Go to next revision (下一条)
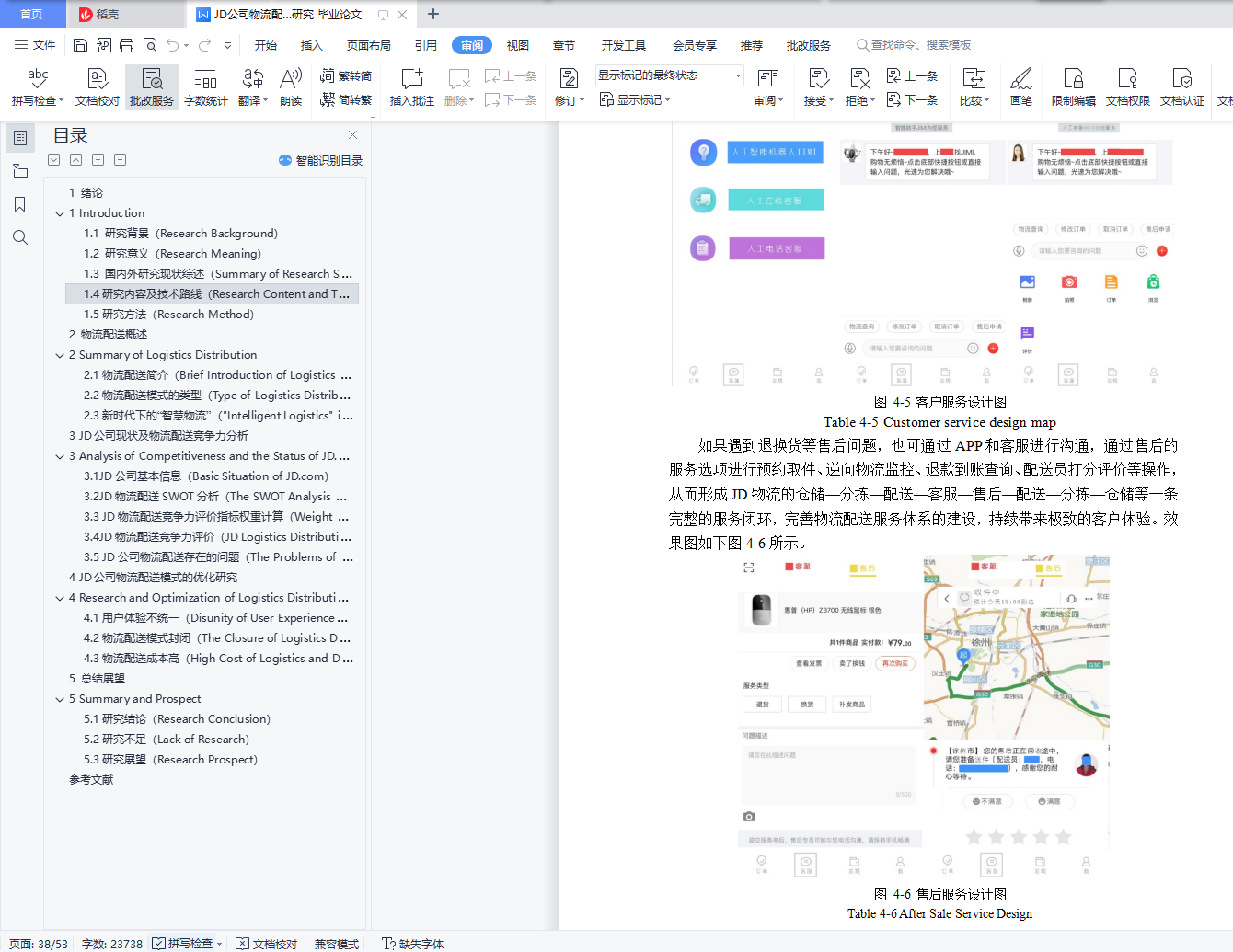The image size is (1233, 952). click(912, 99)
